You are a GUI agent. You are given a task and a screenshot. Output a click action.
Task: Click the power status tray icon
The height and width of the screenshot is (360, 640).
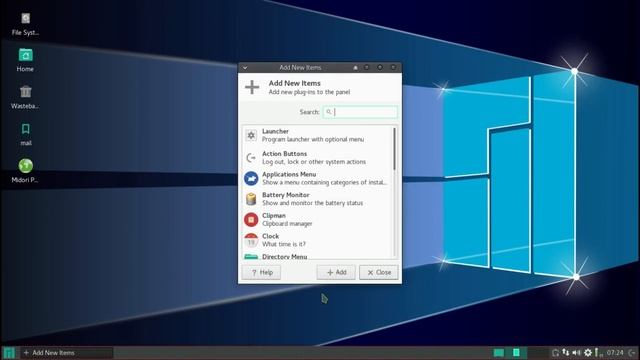coord(597,353)
